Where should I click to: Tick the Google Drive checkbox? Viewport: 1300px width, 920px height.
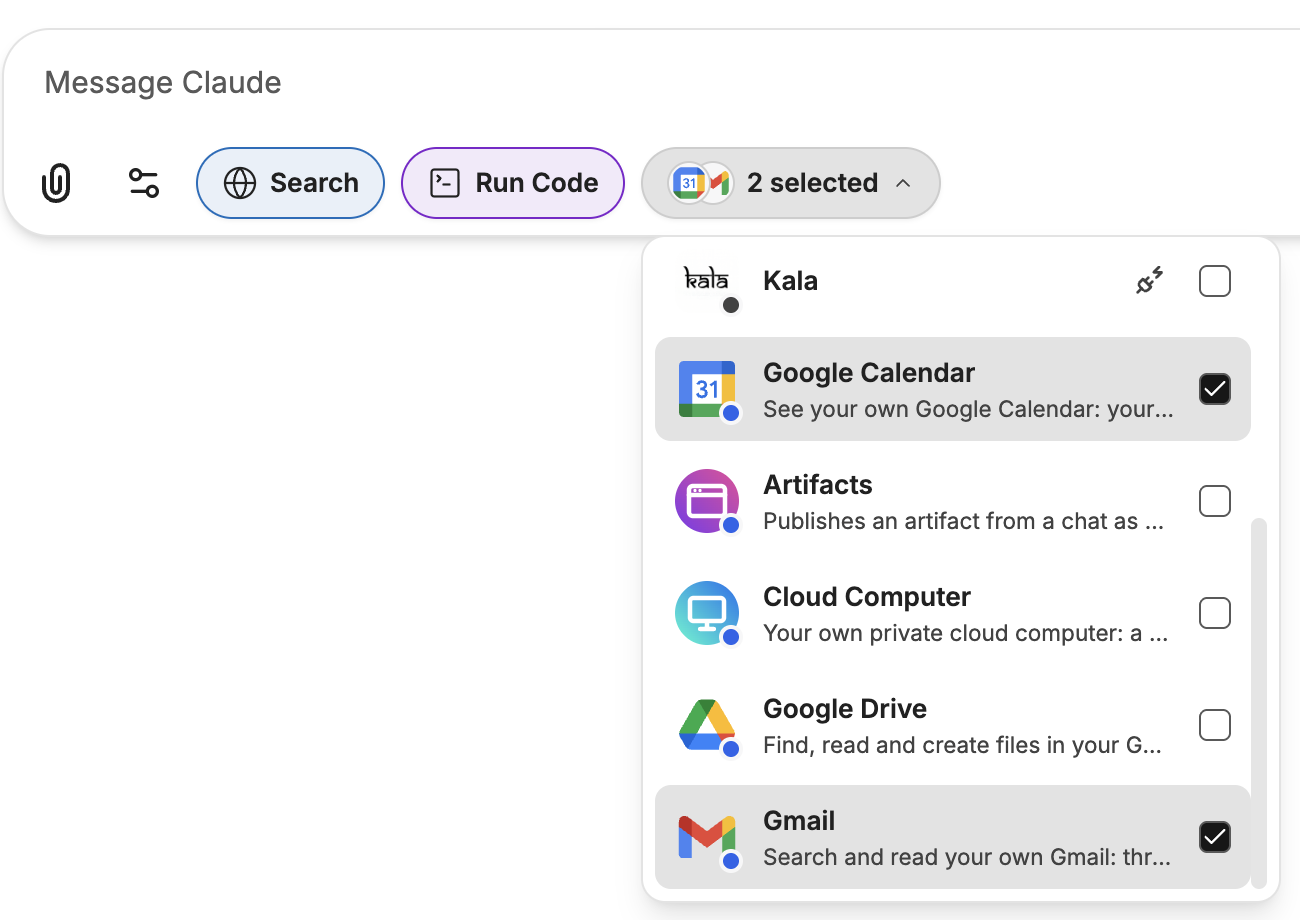(1215, 725)
